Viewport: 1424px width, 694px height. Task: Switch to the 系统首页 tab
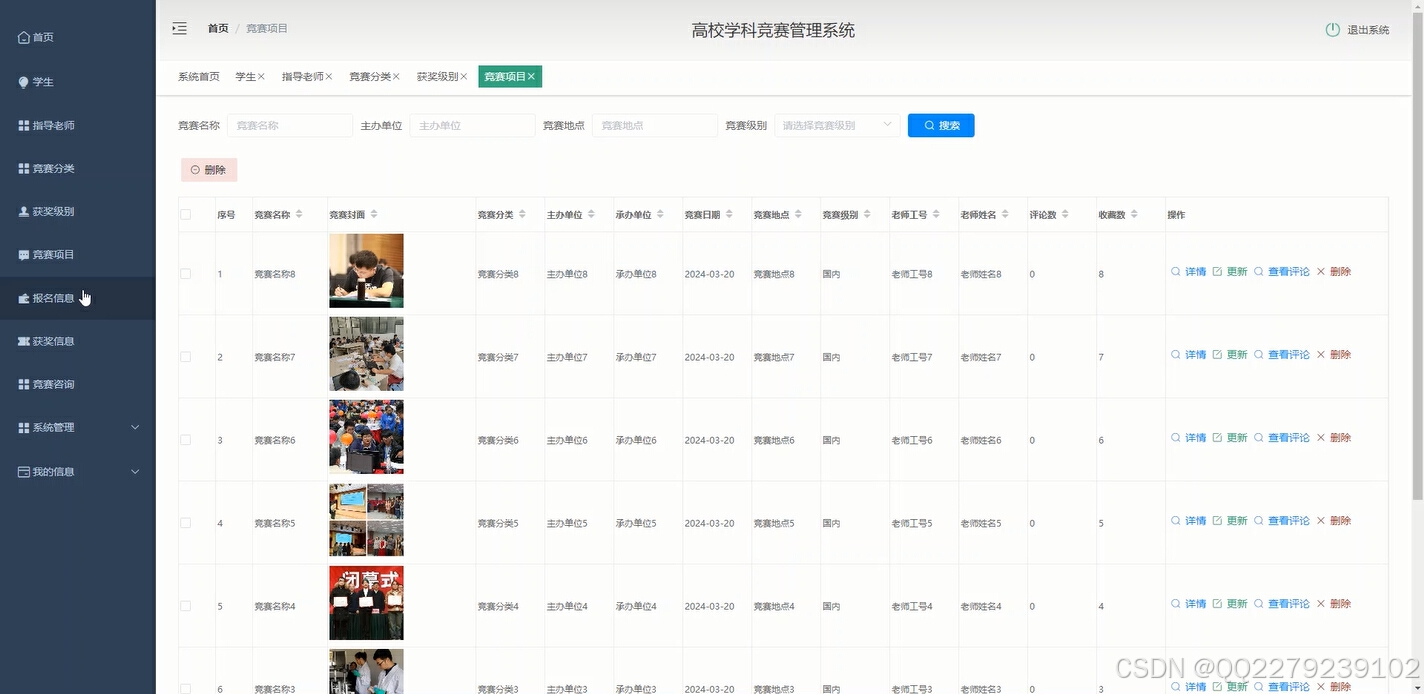(197, 76)
